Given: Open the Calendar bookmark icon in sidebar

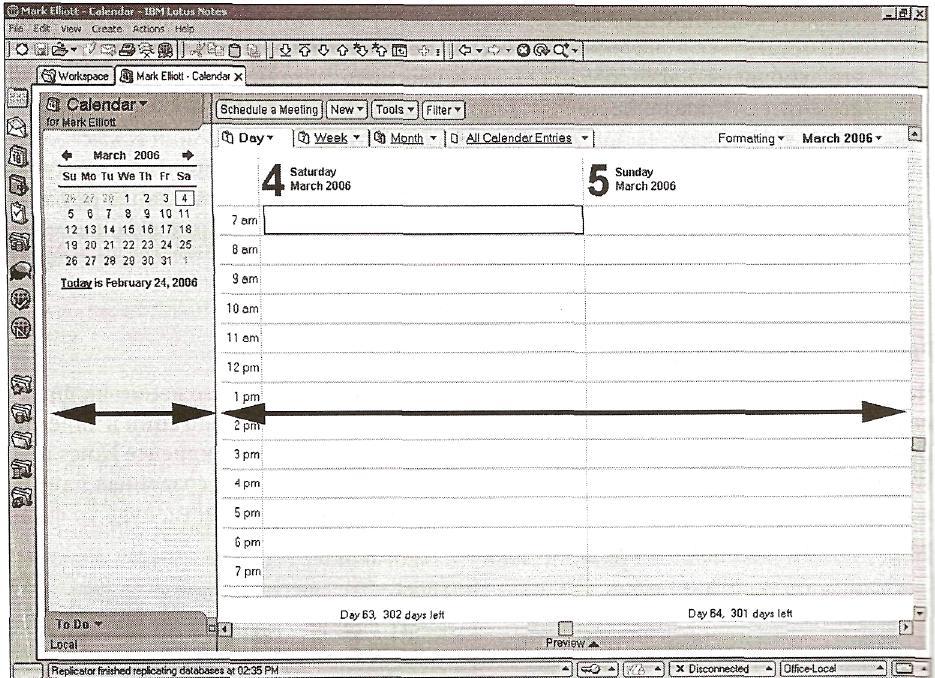Looking at the screenshot, I should pos(18,156).
